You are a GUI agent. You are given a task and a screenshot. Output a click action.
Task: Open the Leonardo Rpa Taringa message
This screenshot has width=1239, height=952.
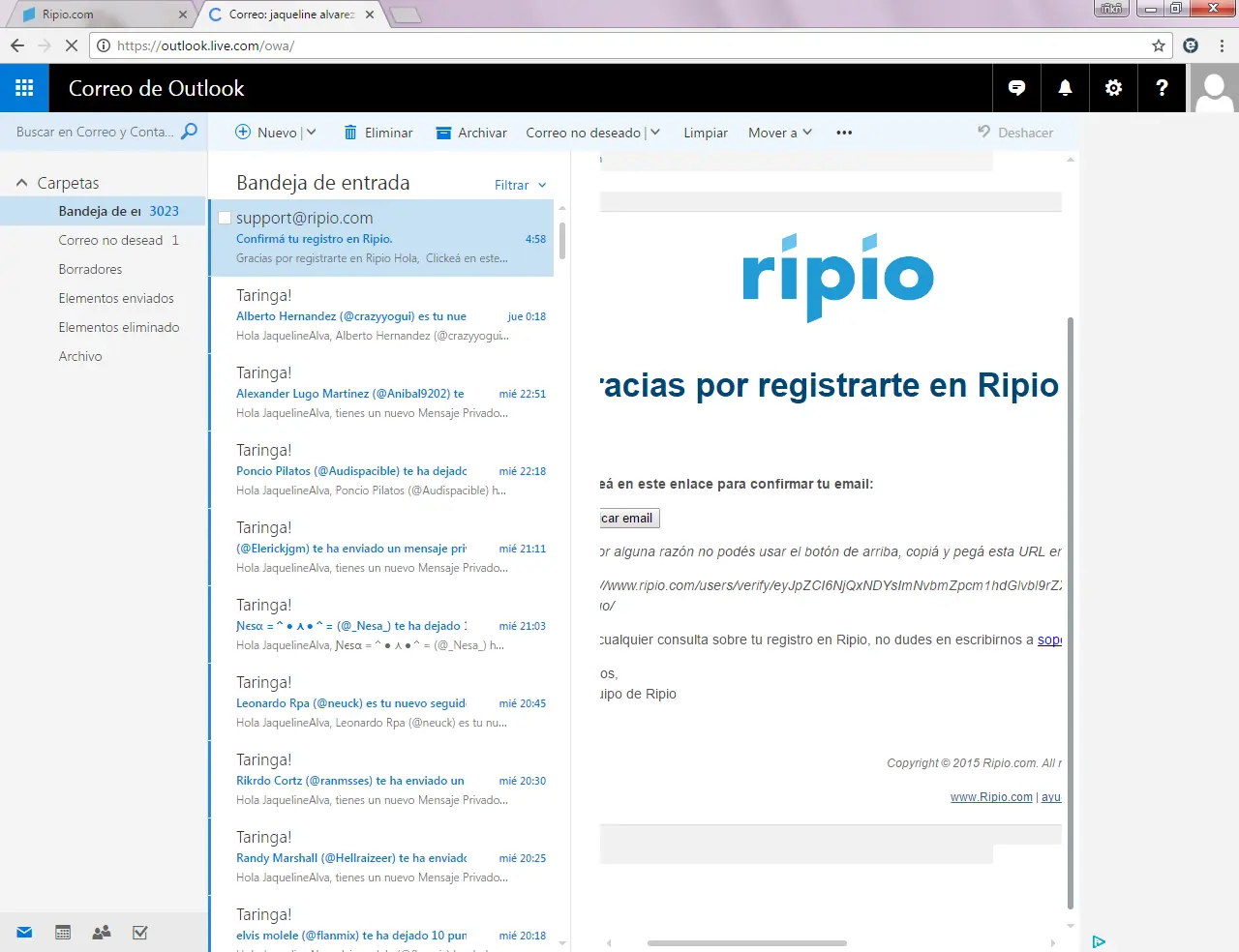pyautogui.click(x=381, y=702)
